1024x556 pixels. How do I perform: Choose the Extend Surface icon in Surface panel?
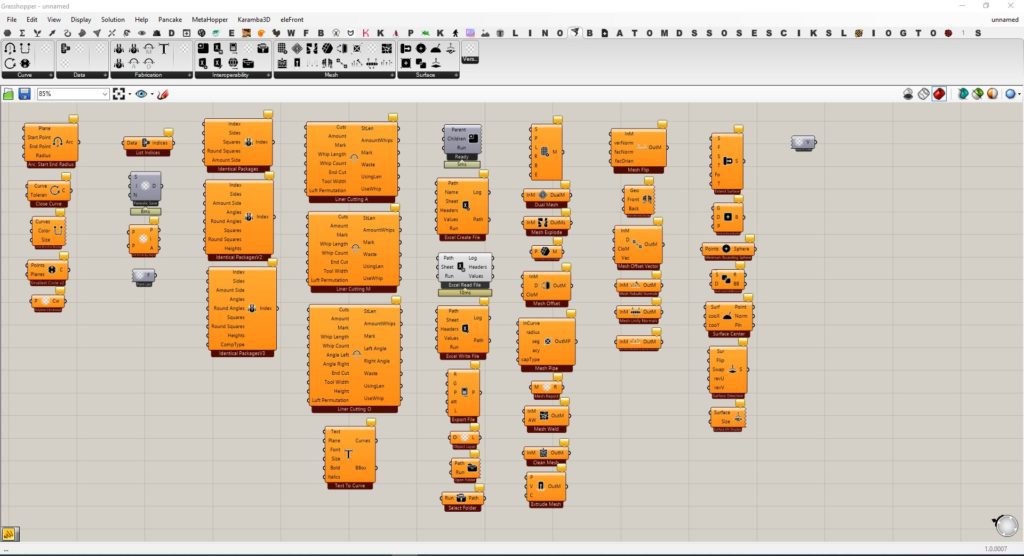coord(406,48)
